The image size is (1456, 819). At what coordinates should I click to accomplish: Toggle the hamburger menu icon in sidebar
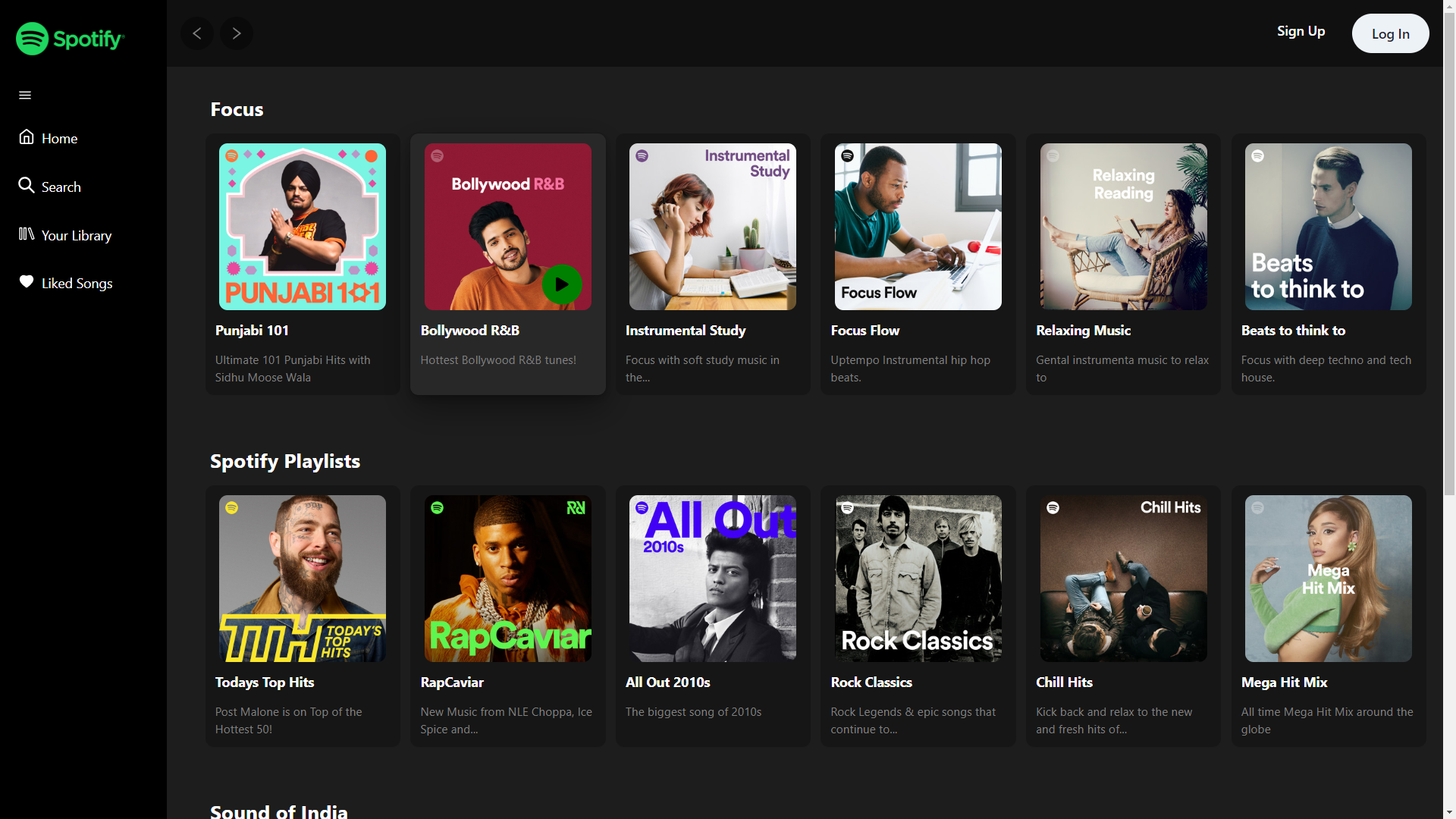pyautogui.click(x=25, y=96)
